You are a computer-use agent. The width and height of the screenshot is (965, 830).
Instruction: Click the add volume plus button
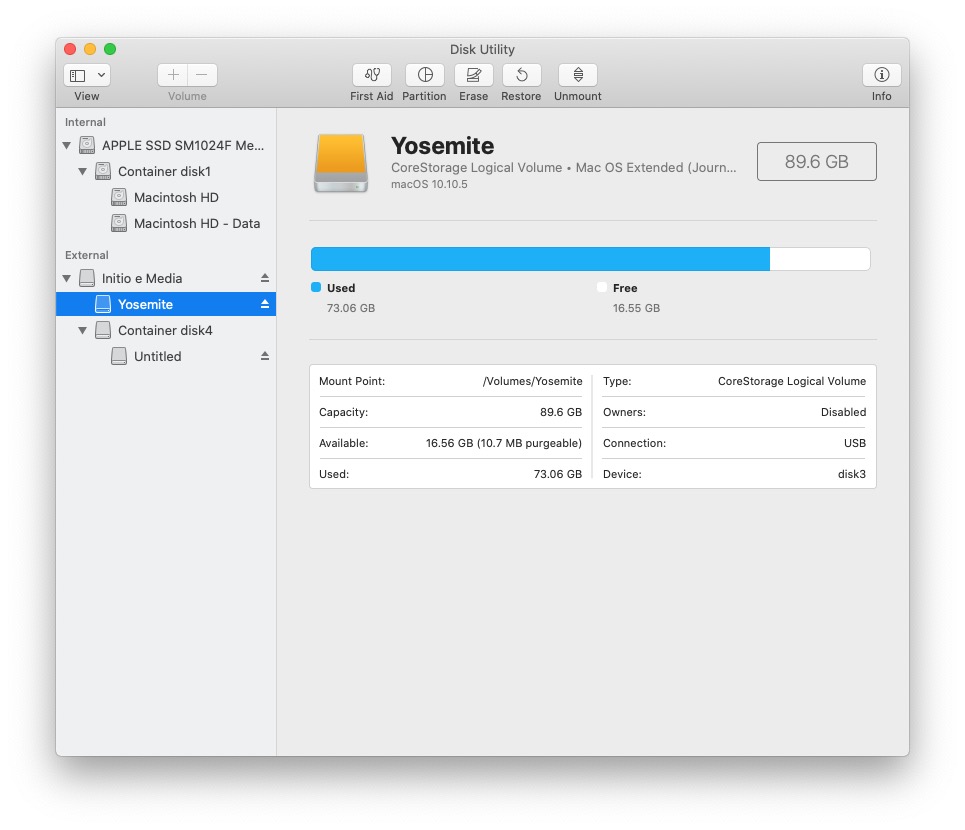(173, 75)
